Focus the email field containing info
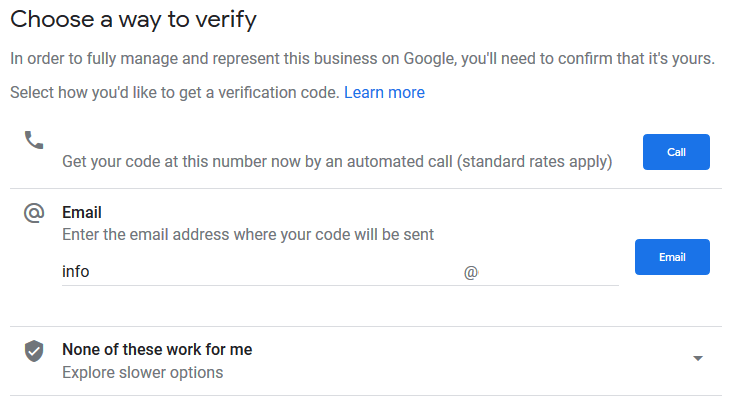The height and width of the screenshot is (407, 743). pyautogui.click(x=261, y=272)
